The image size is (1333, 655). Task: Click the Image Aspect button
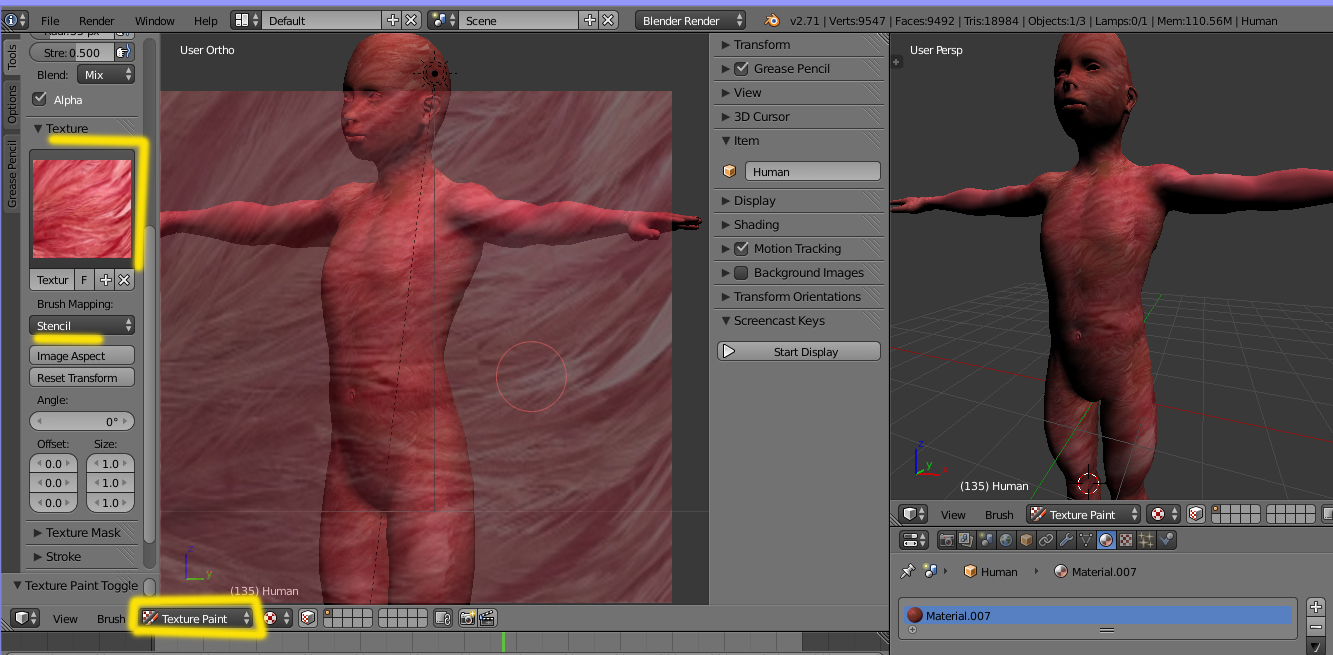point(82,356)
